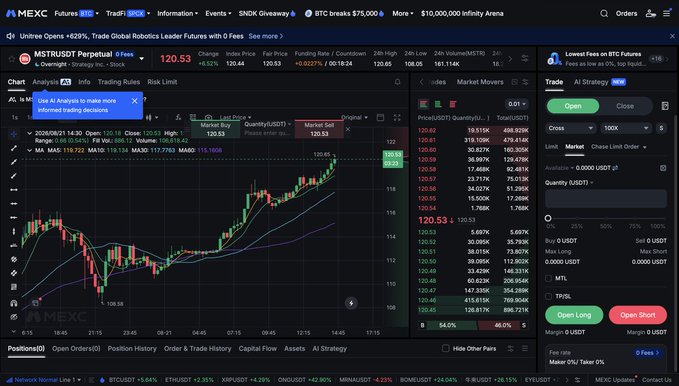679x386 pixels.
Task: Open the search icon in top navigation
Action: 604,13
